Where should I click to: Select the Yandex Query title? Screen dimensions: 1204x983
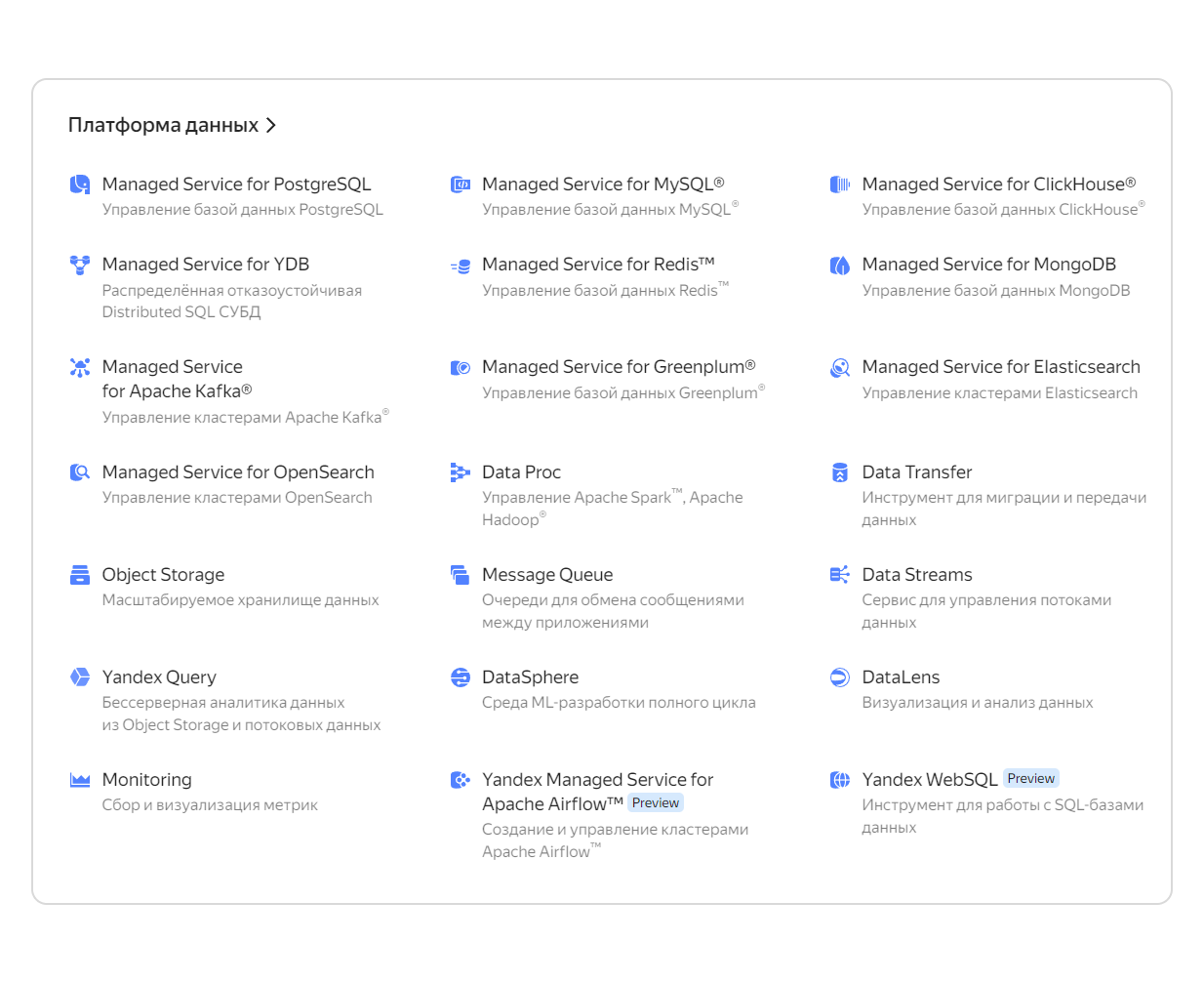click(x=159, y=676)
